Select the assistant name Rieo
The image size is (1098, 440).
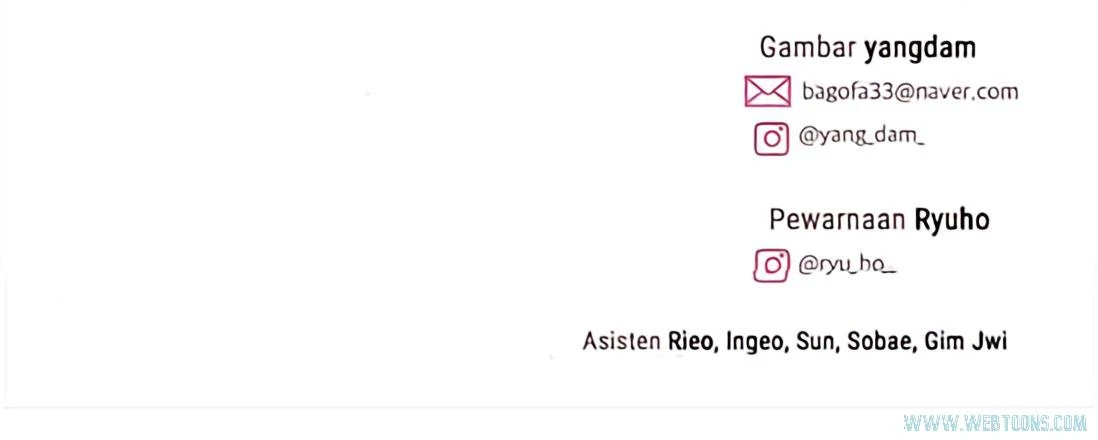point(692,341)
